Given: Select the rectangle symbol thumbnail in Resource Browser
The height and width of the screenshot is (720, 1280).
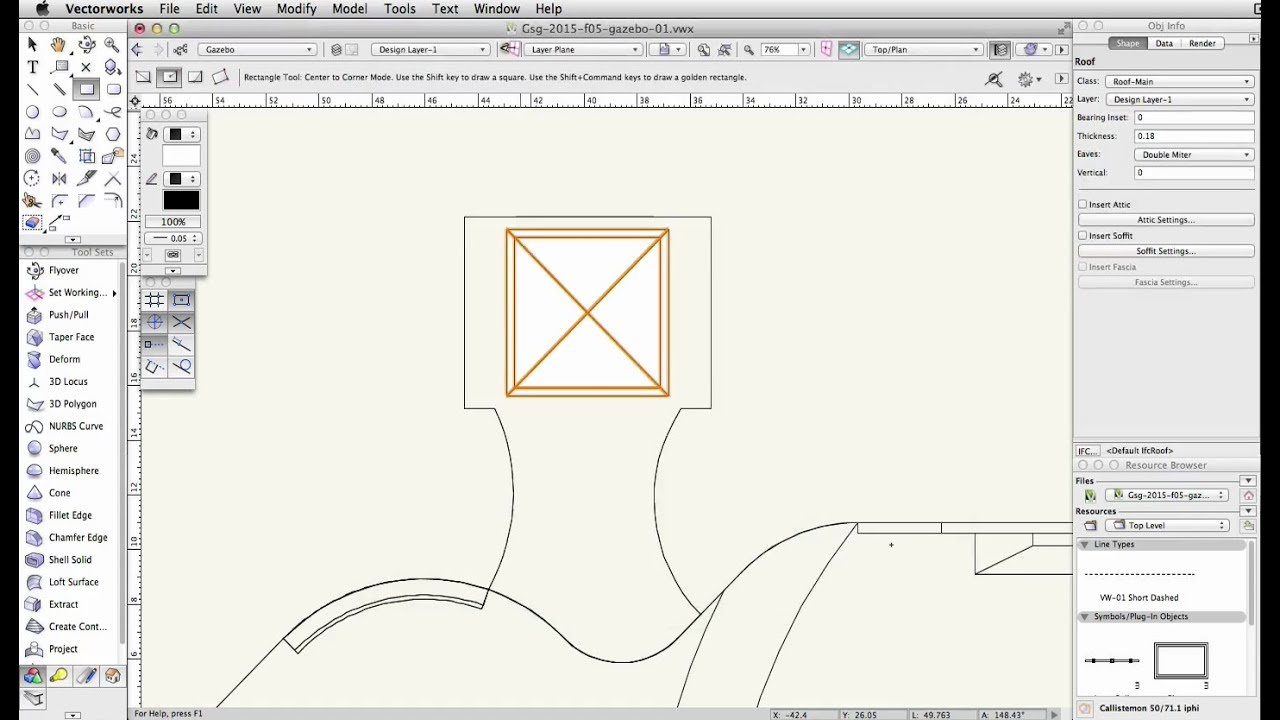Looking at the screenshot, I should (x=1181, y=661).
